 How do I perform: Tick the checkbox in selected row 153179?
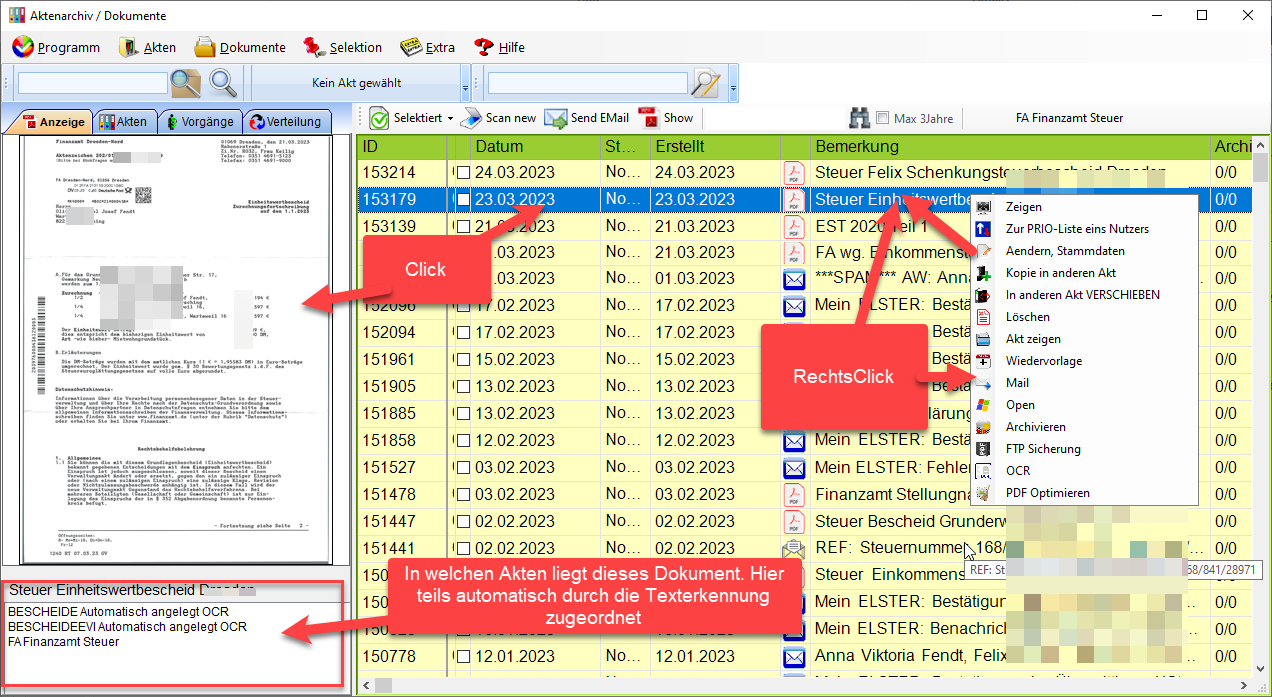click(463, 199)
